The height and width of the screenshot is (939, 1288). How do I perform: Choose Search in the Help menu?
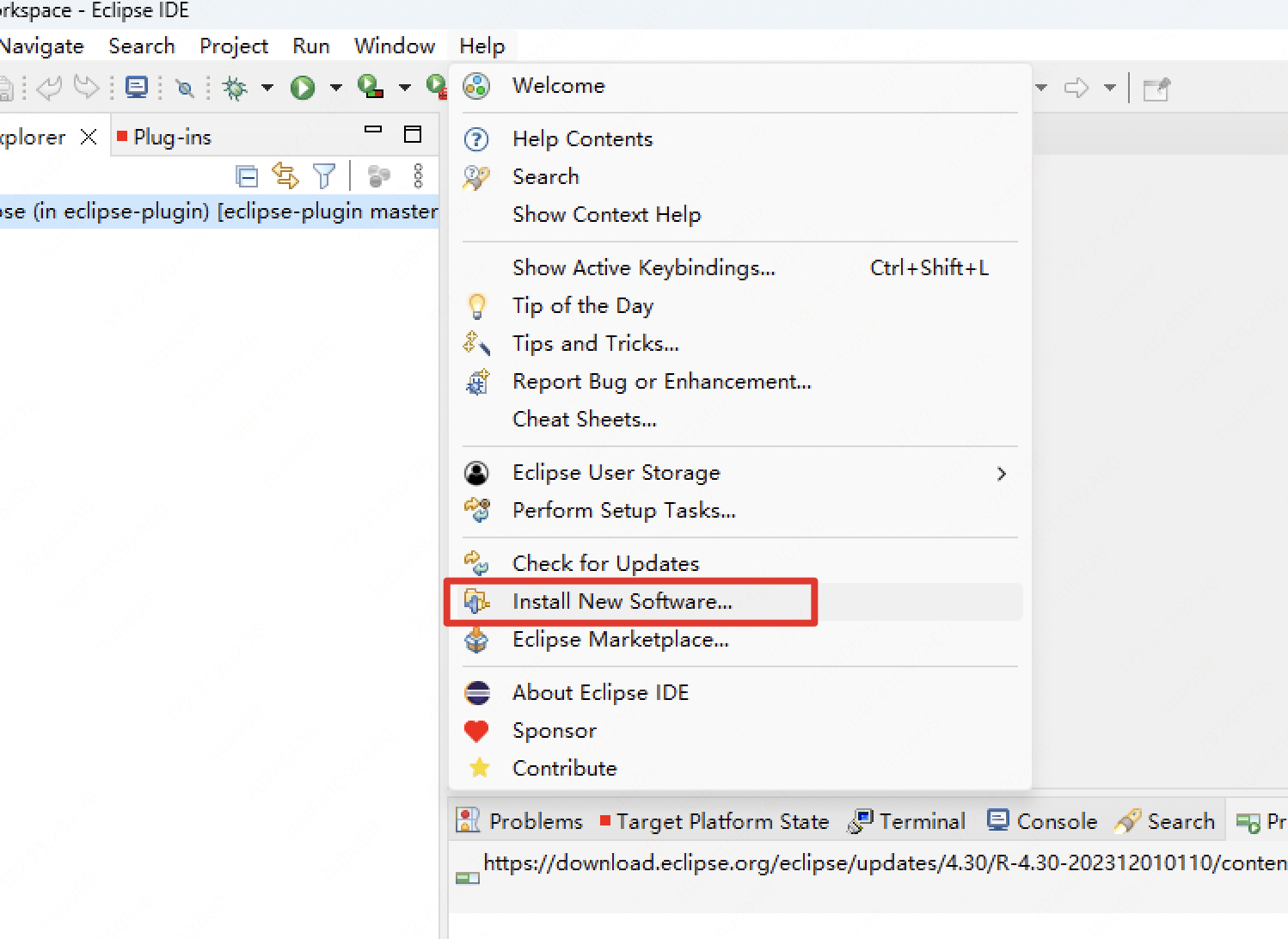pyautogui.click(x=739, y=177)
